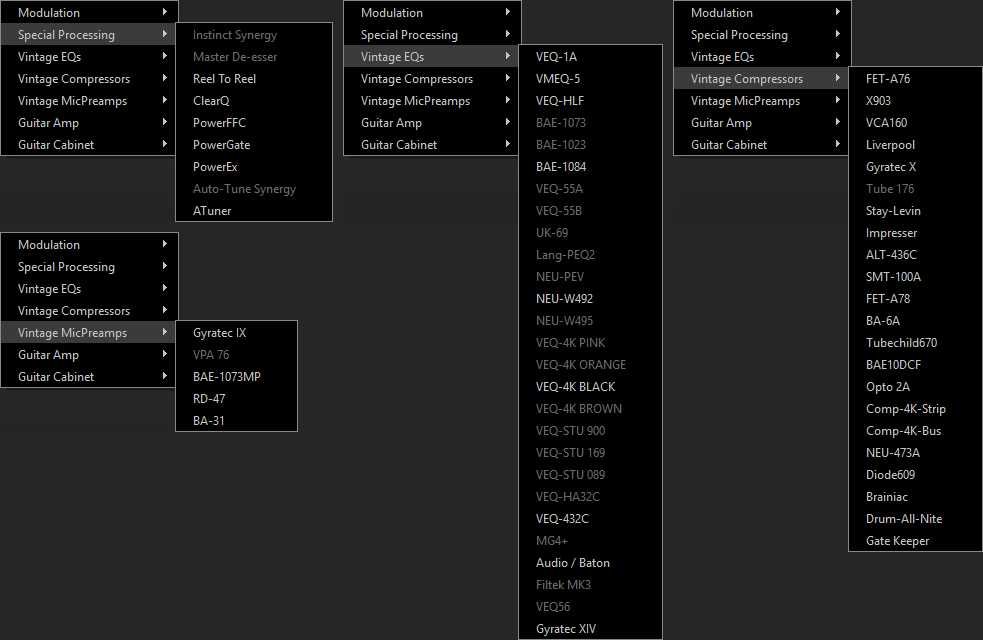Screen dimensions: 983x640
Task: Pick the Opto 2A compressor
Action: pos(915,387)
